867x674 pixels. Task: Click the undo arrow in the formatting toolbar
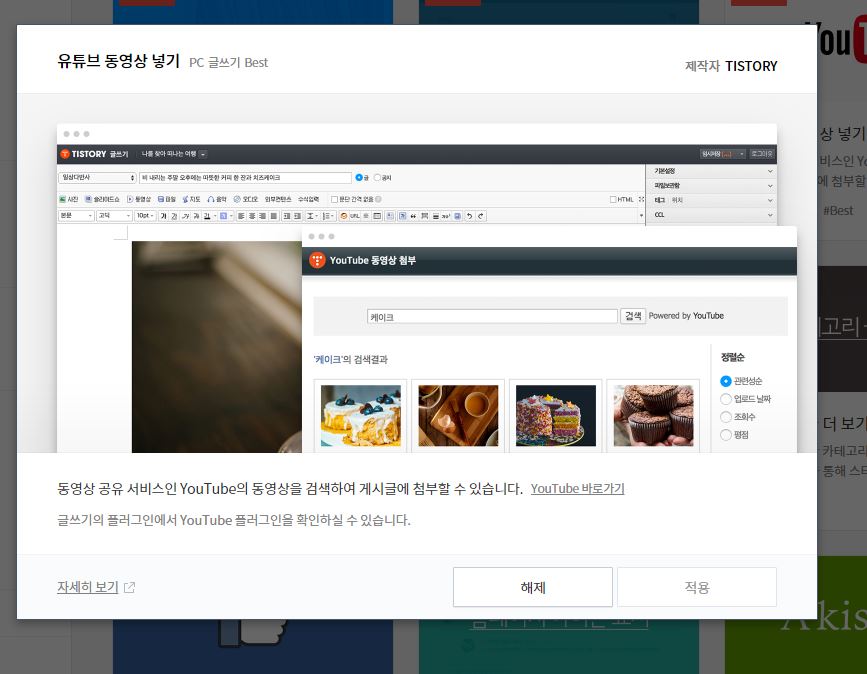point(469,216)
